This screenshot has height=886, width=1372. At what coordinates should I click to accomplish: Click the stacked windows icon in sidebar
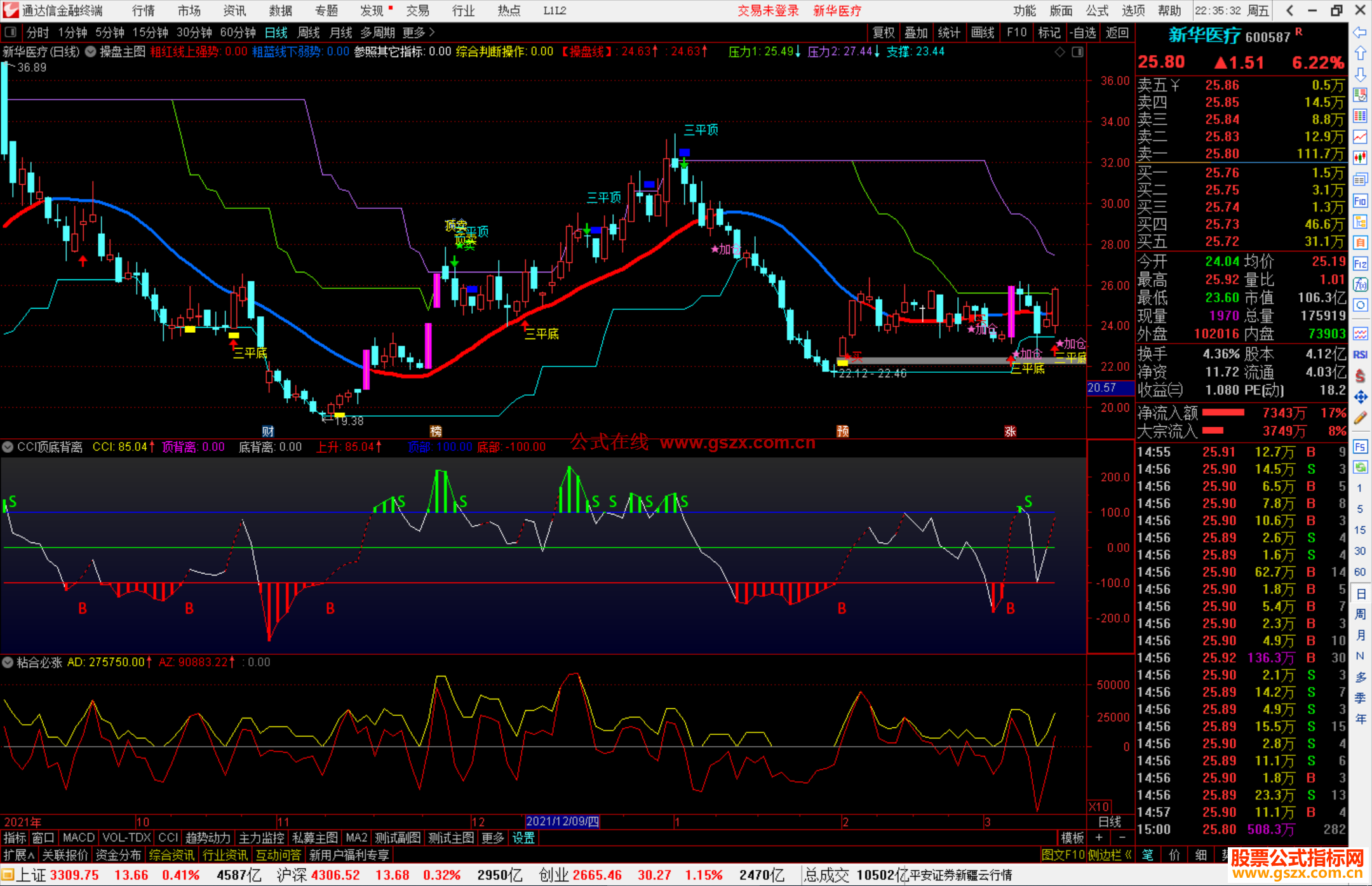pyautogui.click(x=1360, y=180)
